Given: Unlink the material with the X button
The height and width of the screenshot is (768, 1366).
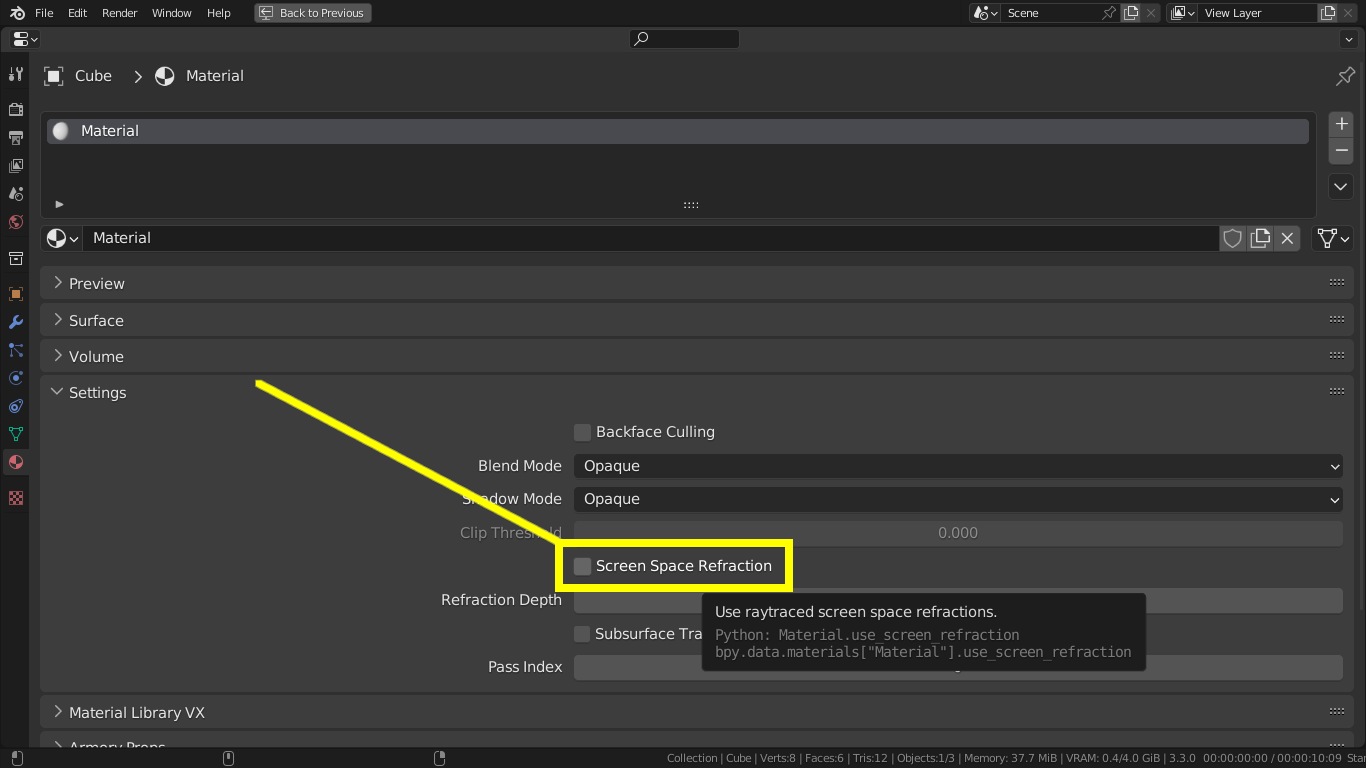Looking at the screenshot, I should point(1287,238).
